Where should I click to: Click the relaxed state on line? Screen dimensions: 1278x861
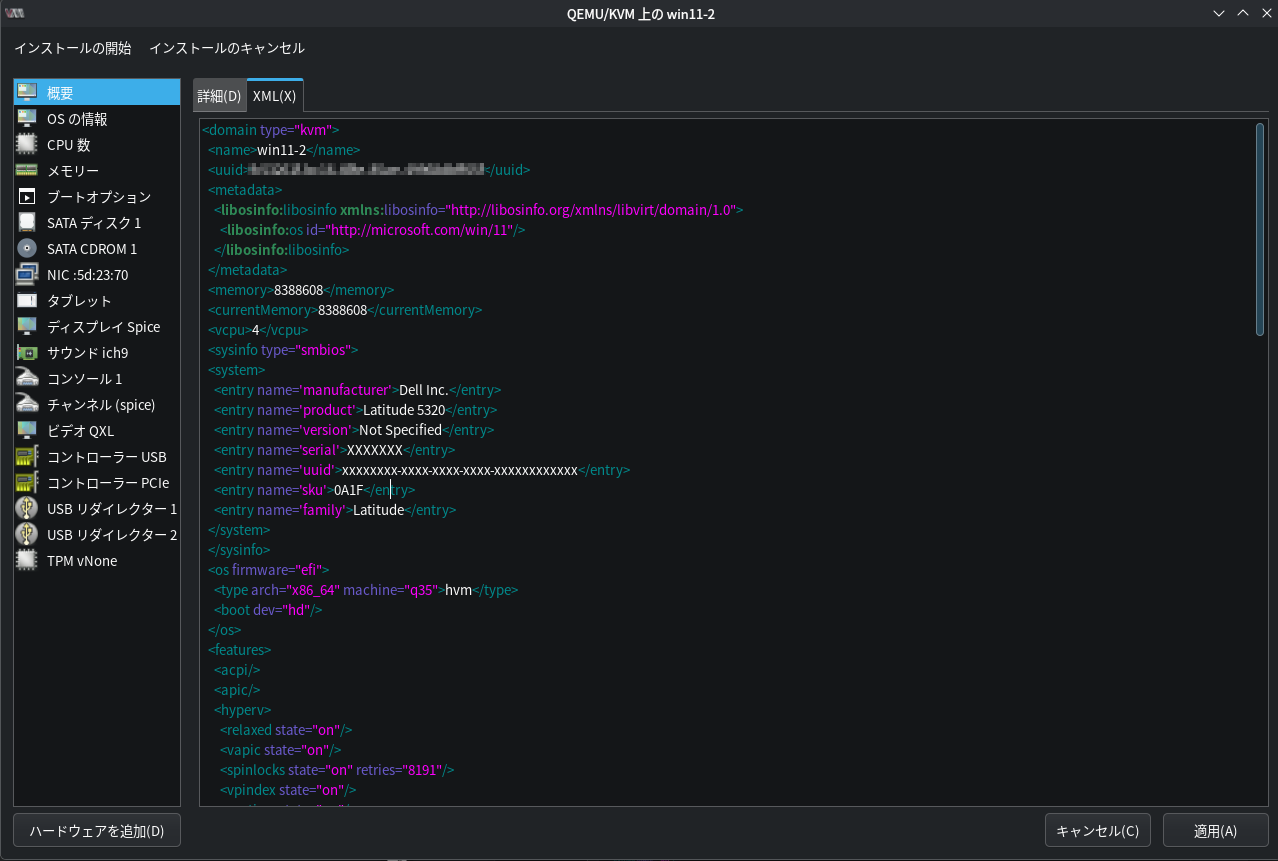(x=286, y=730)
